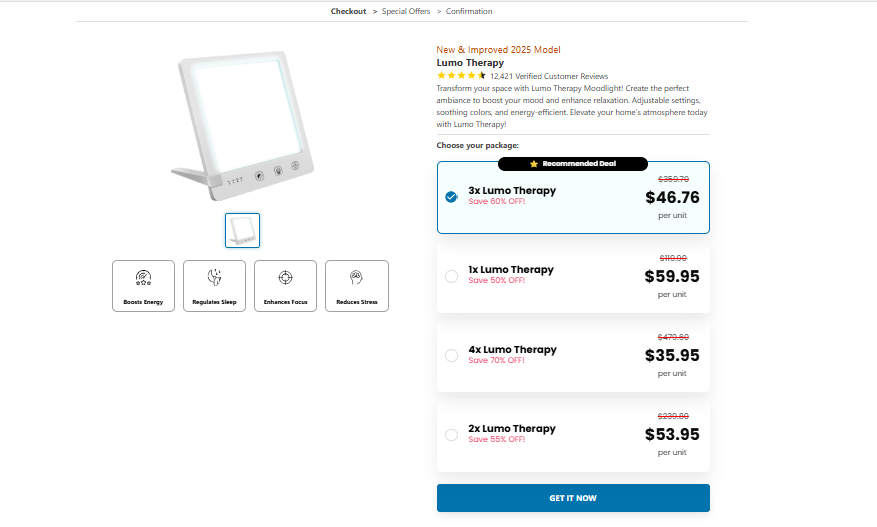Image resolution: width=877 pixels, height=527 pixels.
Task: Go to the Checkout step
Action: [348, 12]
